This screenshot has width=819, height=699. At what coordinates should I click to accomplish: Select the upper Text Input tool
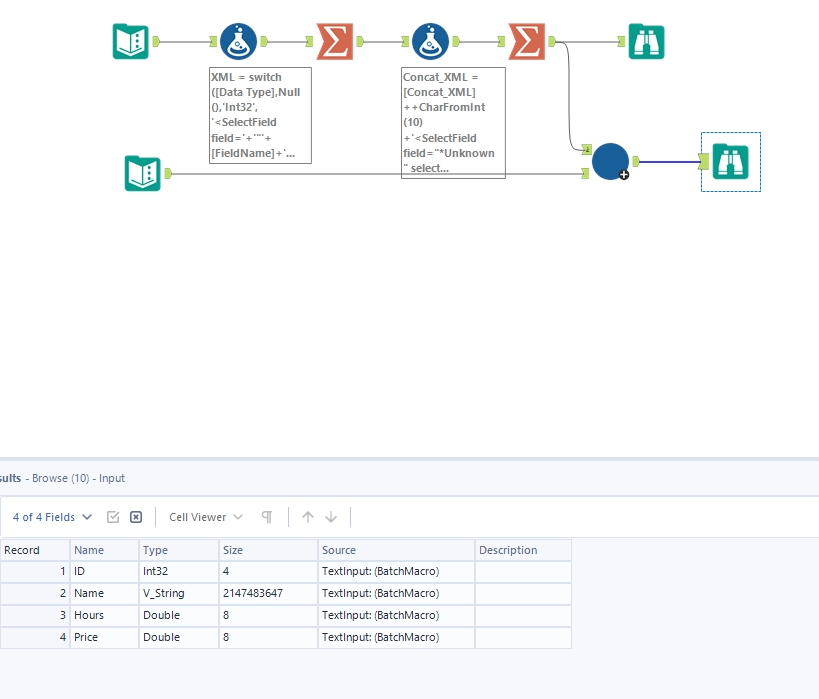point(130,41)
